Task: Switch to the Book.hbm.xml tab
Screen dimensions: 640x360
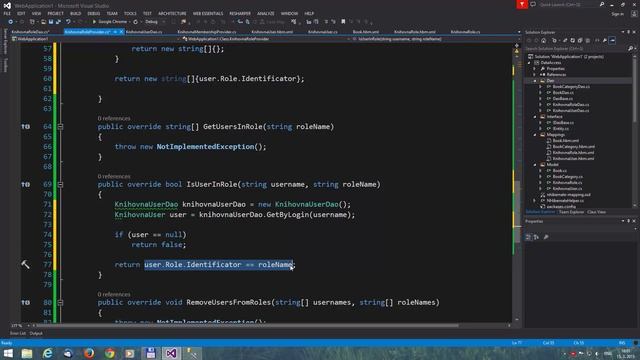Action: click(x=366, y=32)
